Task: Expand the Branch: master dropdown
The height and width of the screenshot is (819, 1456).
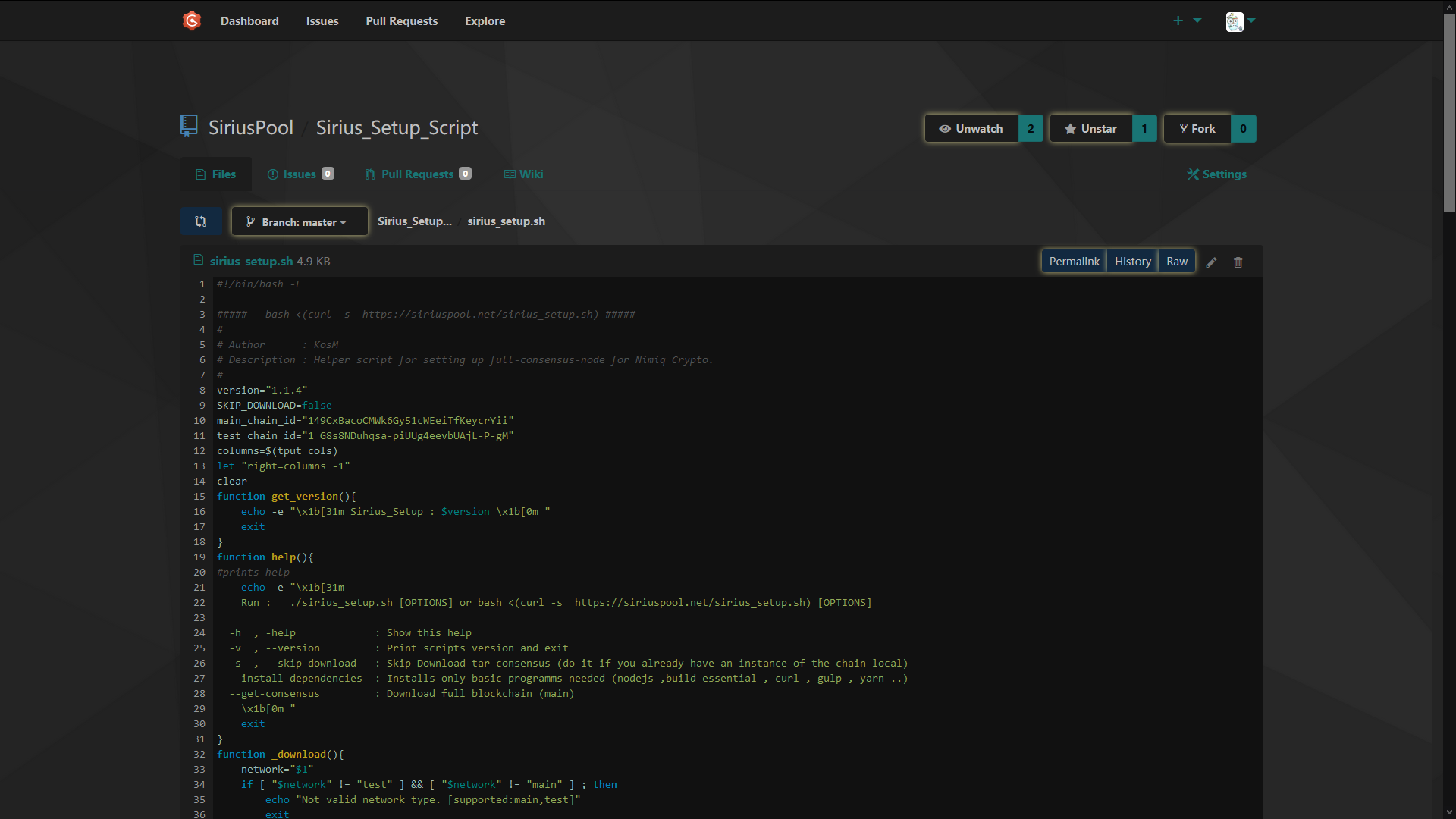Action: (299, 221)
